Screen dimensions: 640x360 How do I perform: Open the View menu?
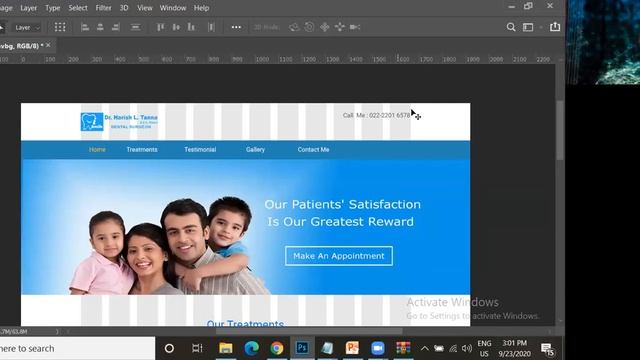(144, 8)
